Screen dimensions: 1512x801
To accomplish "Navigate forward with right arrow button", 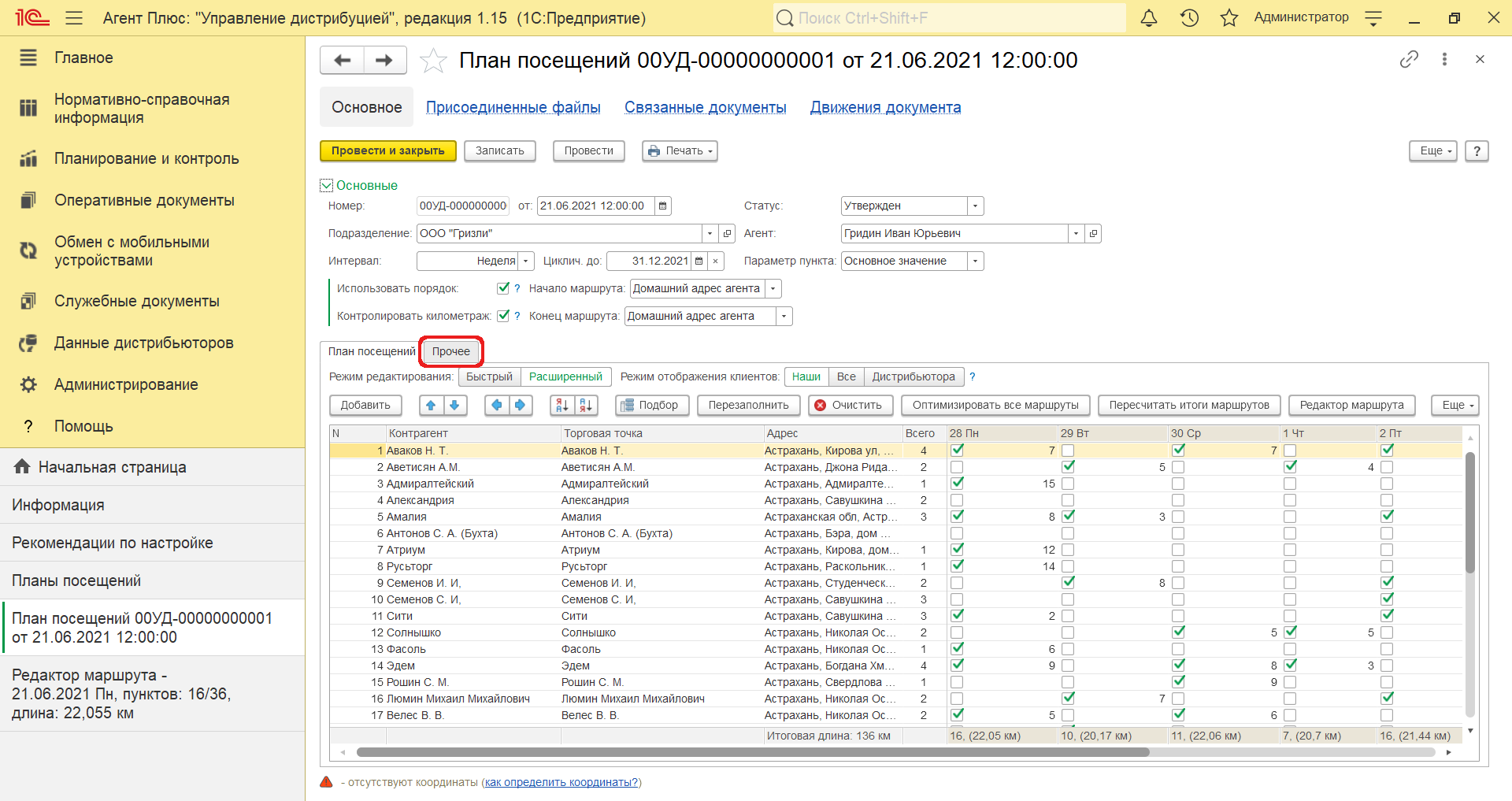I will click(x=384, y=60).
